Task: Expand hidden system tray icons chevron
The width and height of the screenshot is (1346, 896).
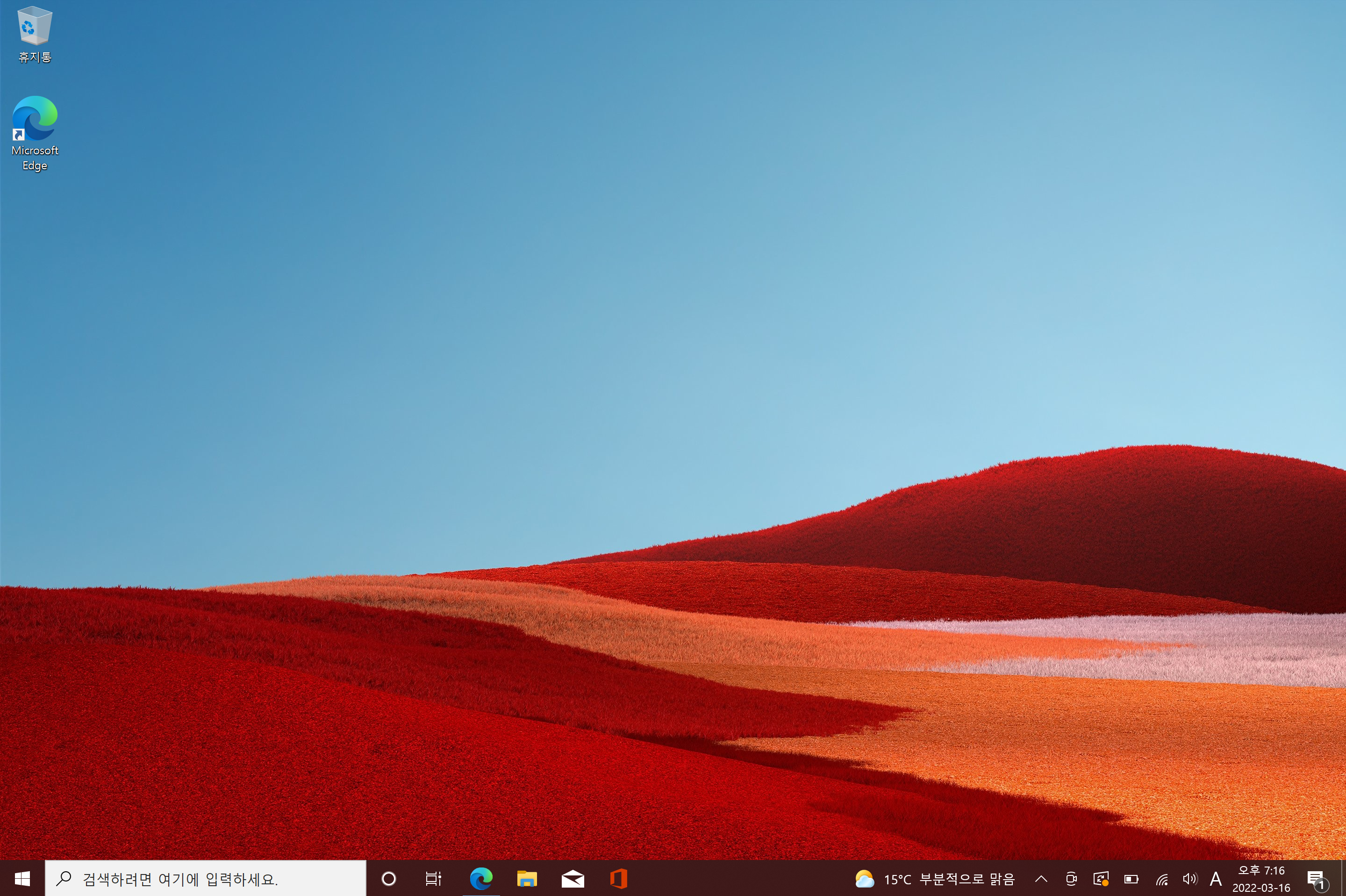Action: coord(1041,879)
